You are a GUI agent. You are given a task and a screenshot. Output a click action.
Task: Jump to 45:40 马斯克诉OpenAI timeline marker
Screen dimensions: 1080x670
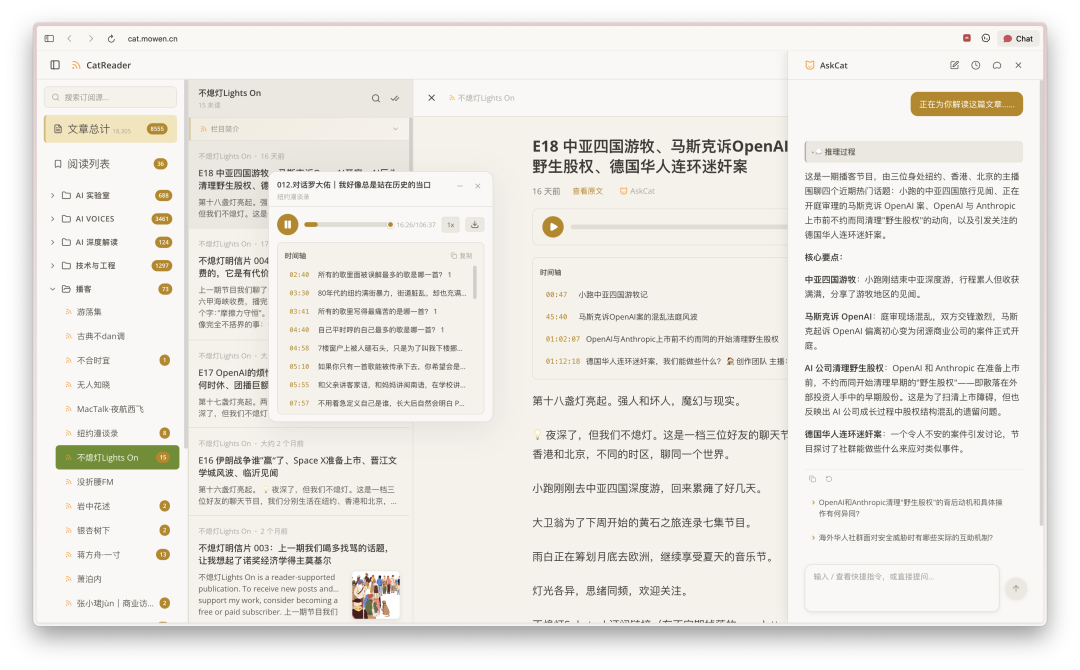point(621,317)
